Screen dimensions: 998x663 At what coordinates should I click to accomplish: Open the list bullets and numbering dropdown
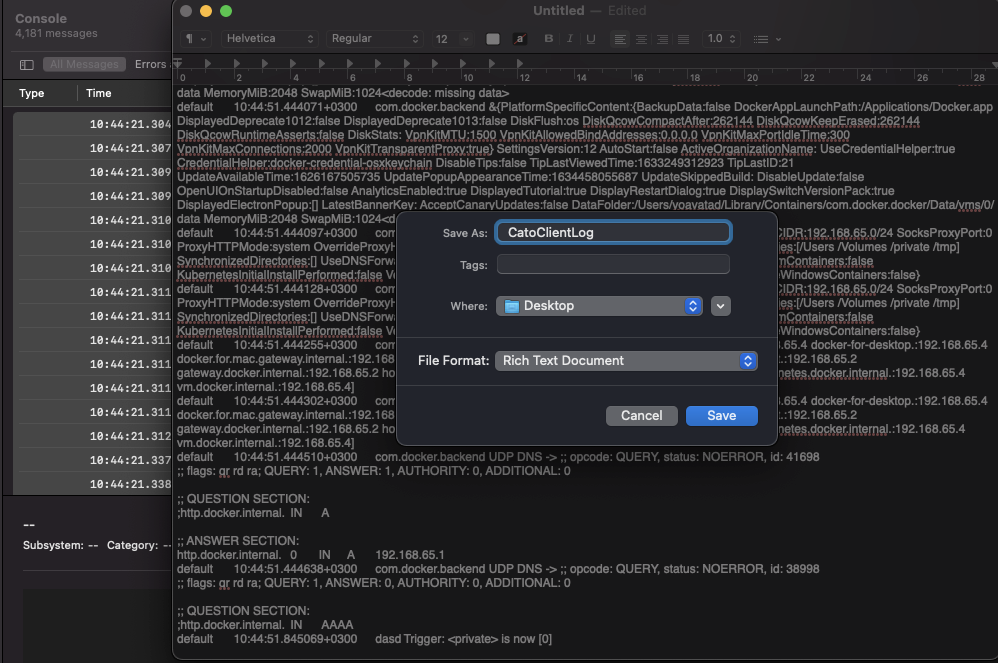point(766,39)
